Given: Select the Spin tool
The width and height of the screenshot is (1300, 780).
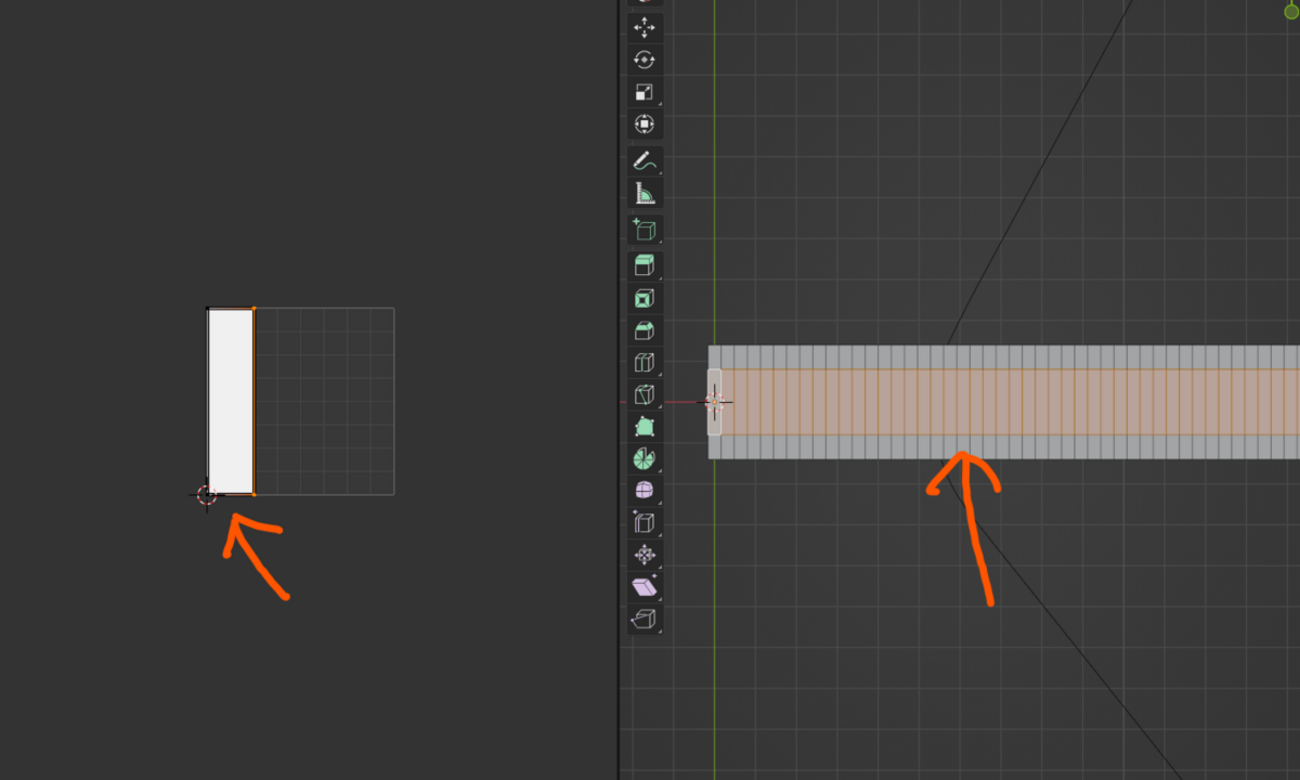Looking at the screenshot, I should (645, 460).
